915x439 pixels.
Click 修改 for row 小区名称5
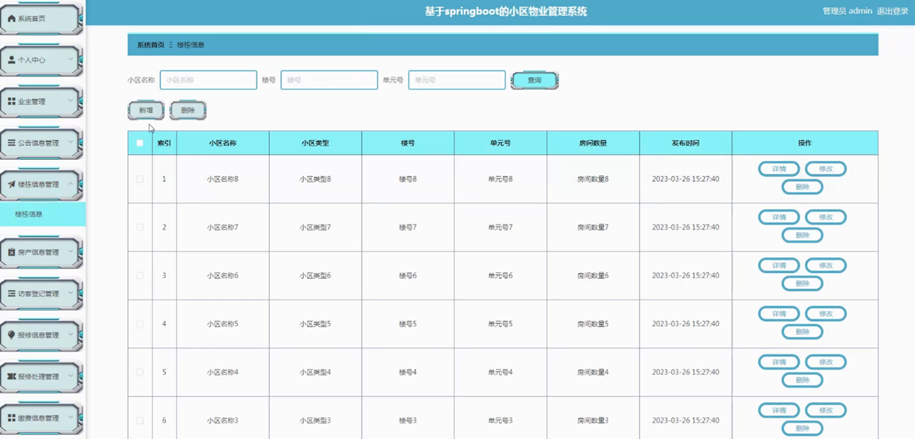(x=826, y=314)
